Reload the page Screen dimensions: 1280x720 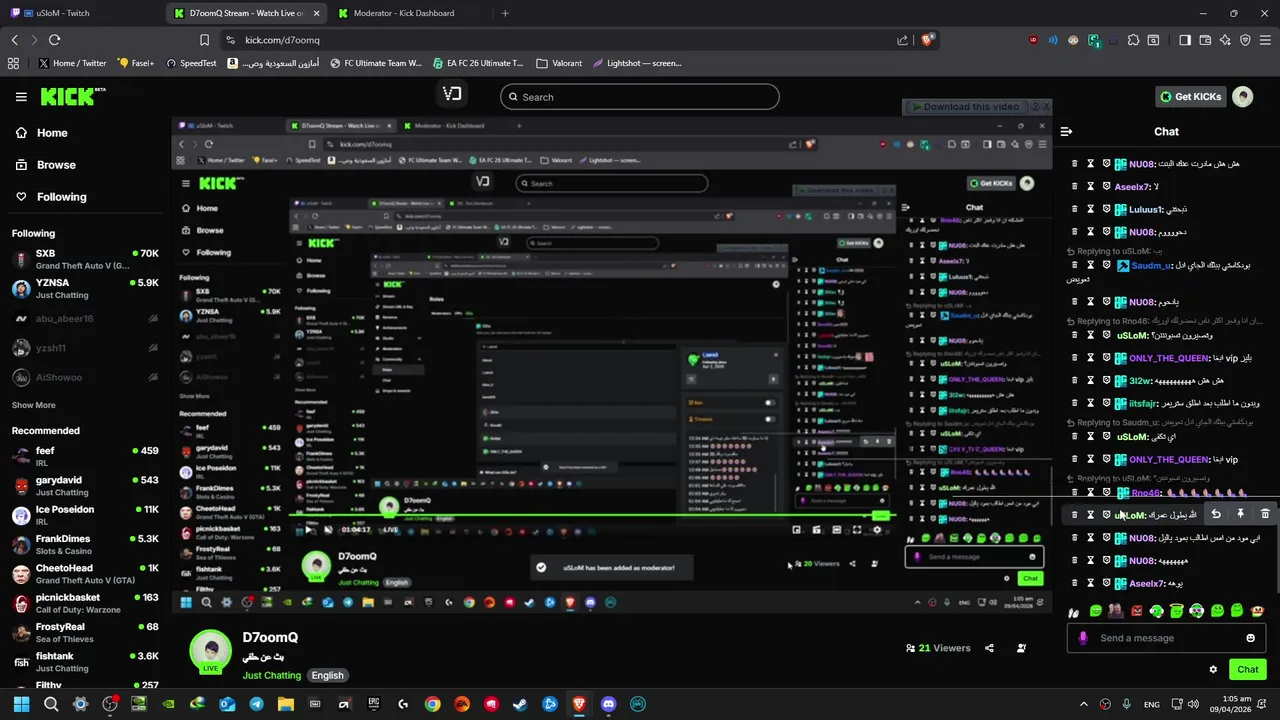[54, 40]
